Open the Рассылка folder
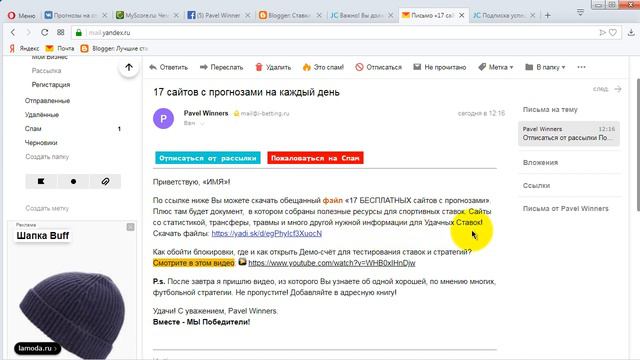 (47, 71)
